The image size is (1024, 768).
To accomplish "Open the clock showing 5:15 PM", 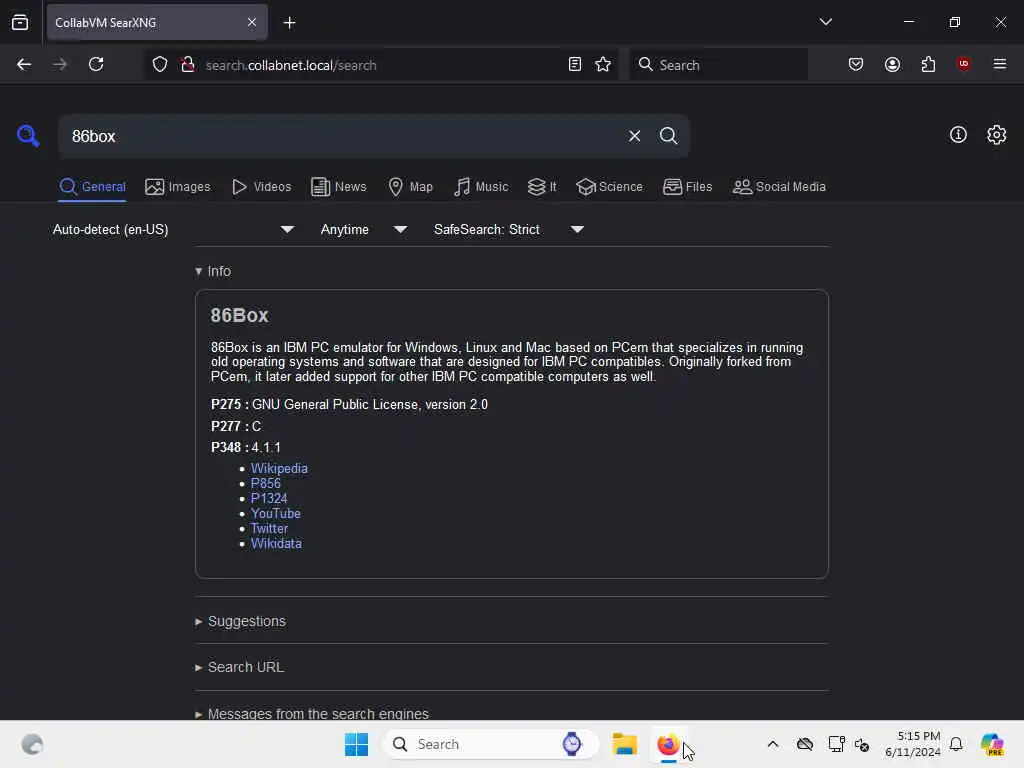I will click(x=912, y=744).
